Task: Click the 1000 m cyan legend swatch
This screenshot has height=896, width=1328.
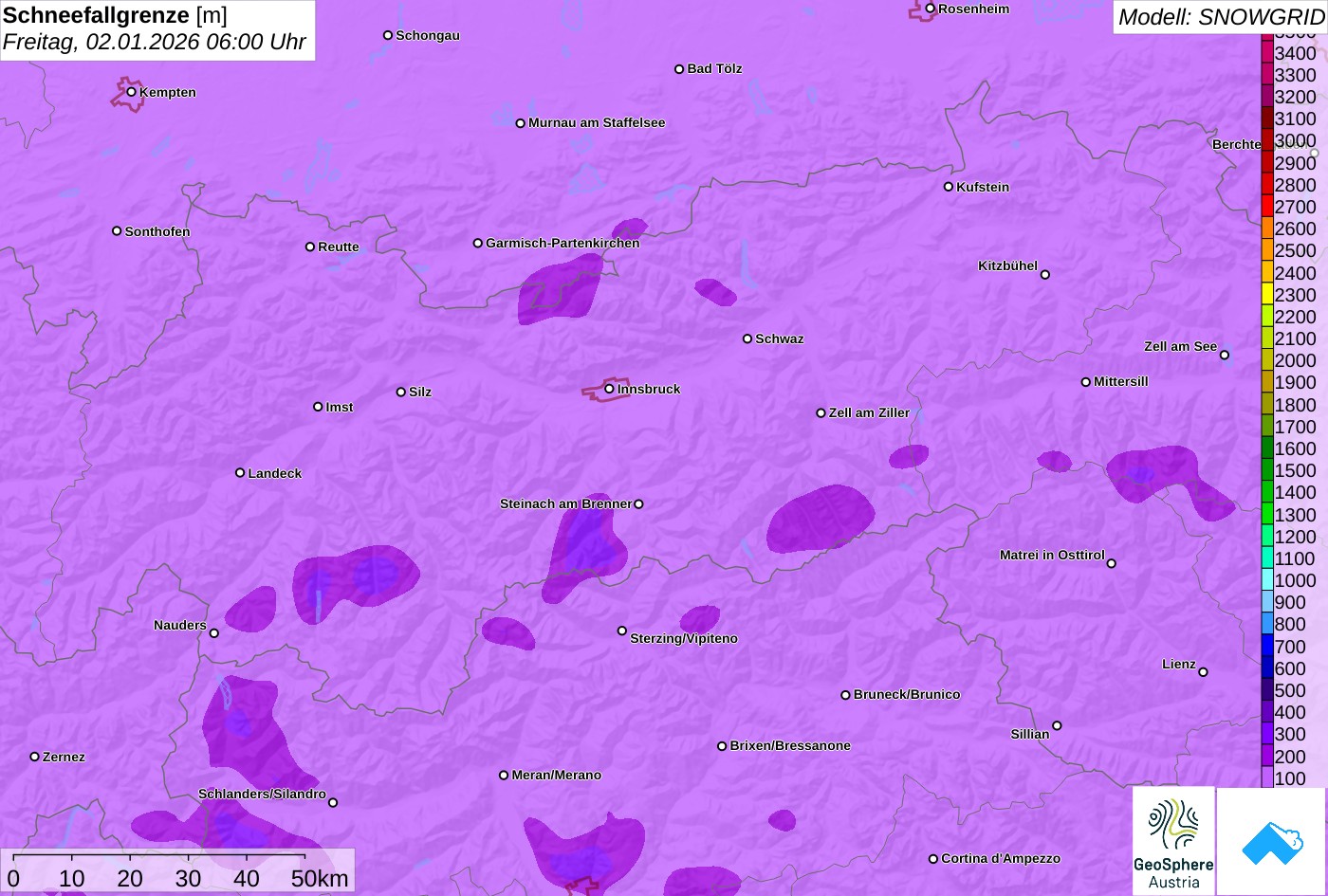Action: tap(1267, 580)
